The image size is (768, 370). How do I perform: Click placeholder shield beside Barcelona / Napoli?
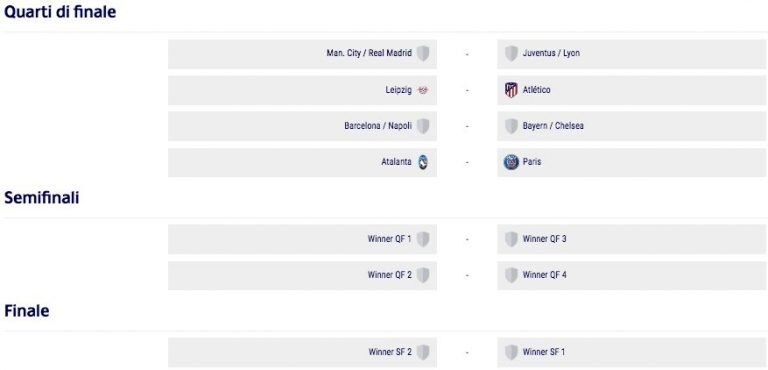[x=423, y=126]
